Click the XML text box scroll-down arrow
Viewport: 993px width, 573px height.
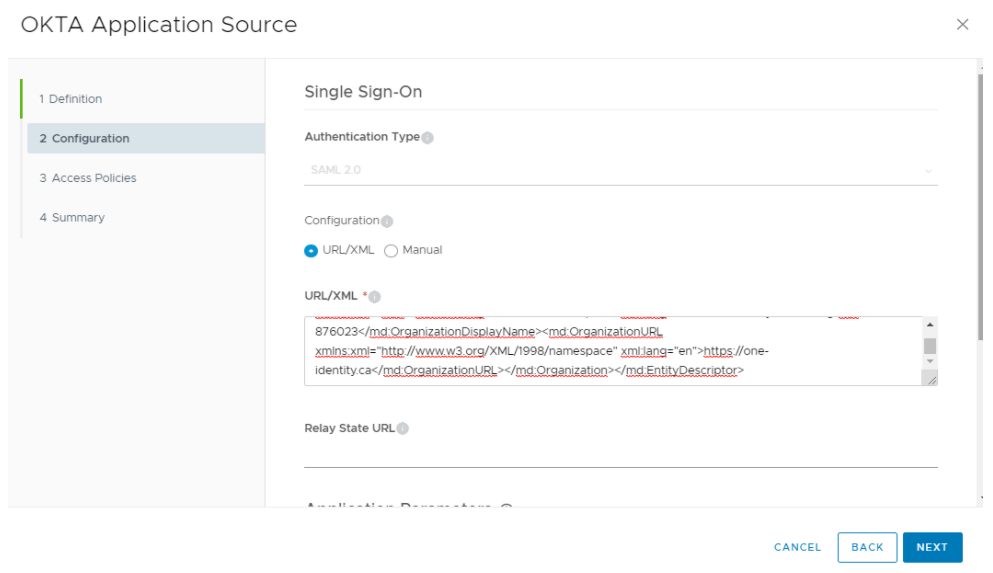[930, 361]
